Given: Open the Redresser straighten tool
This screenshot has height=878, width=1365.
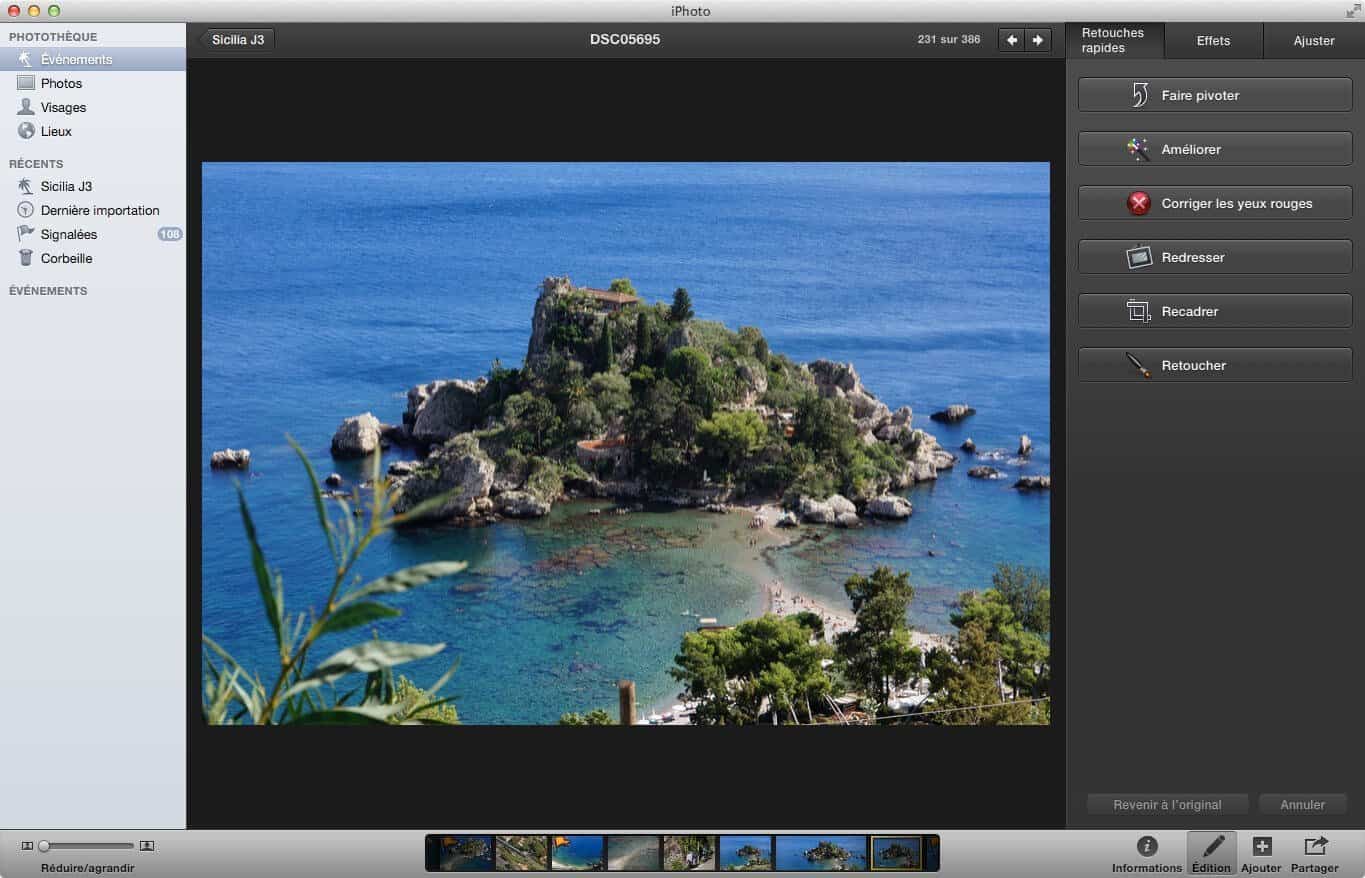Looking at the screenshot, I should (x=1214, y=257).
